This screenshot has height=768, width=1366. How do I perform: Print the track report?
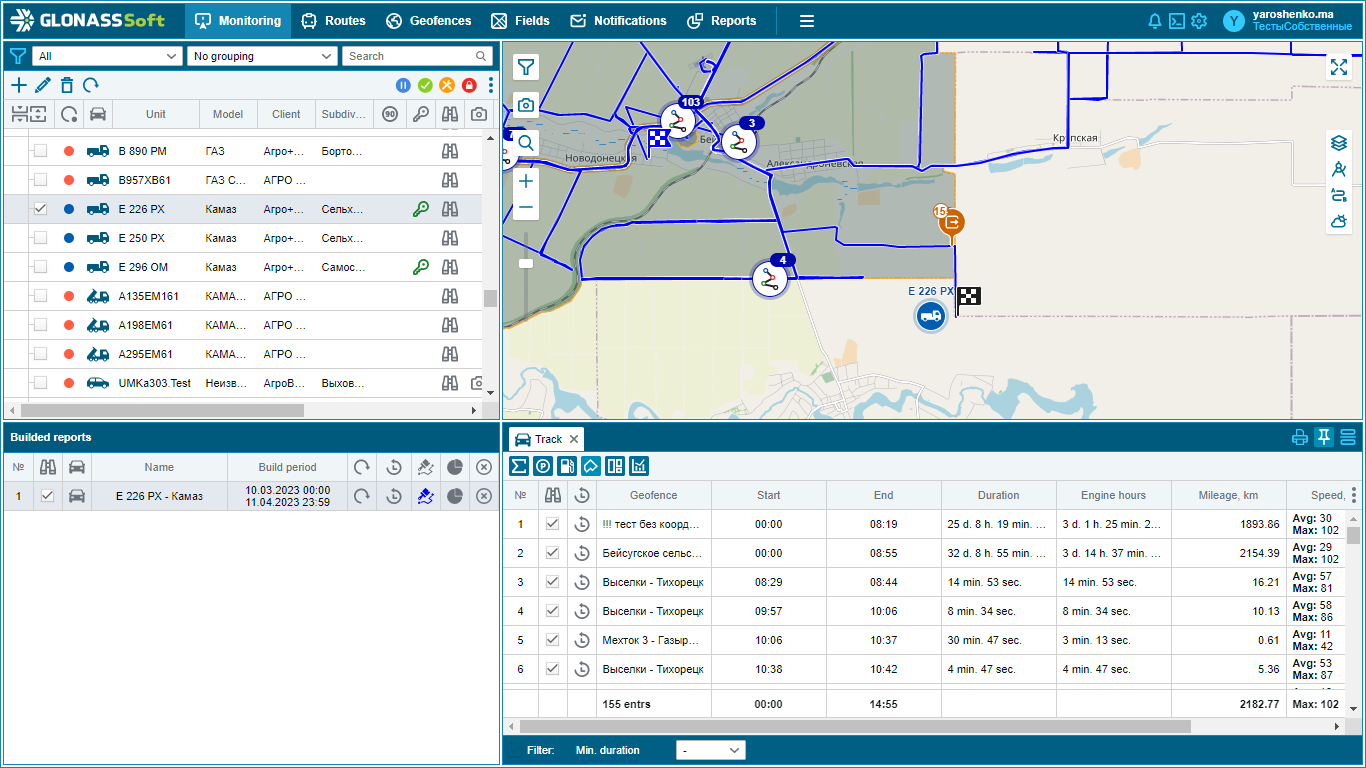tap(1300, 437)
